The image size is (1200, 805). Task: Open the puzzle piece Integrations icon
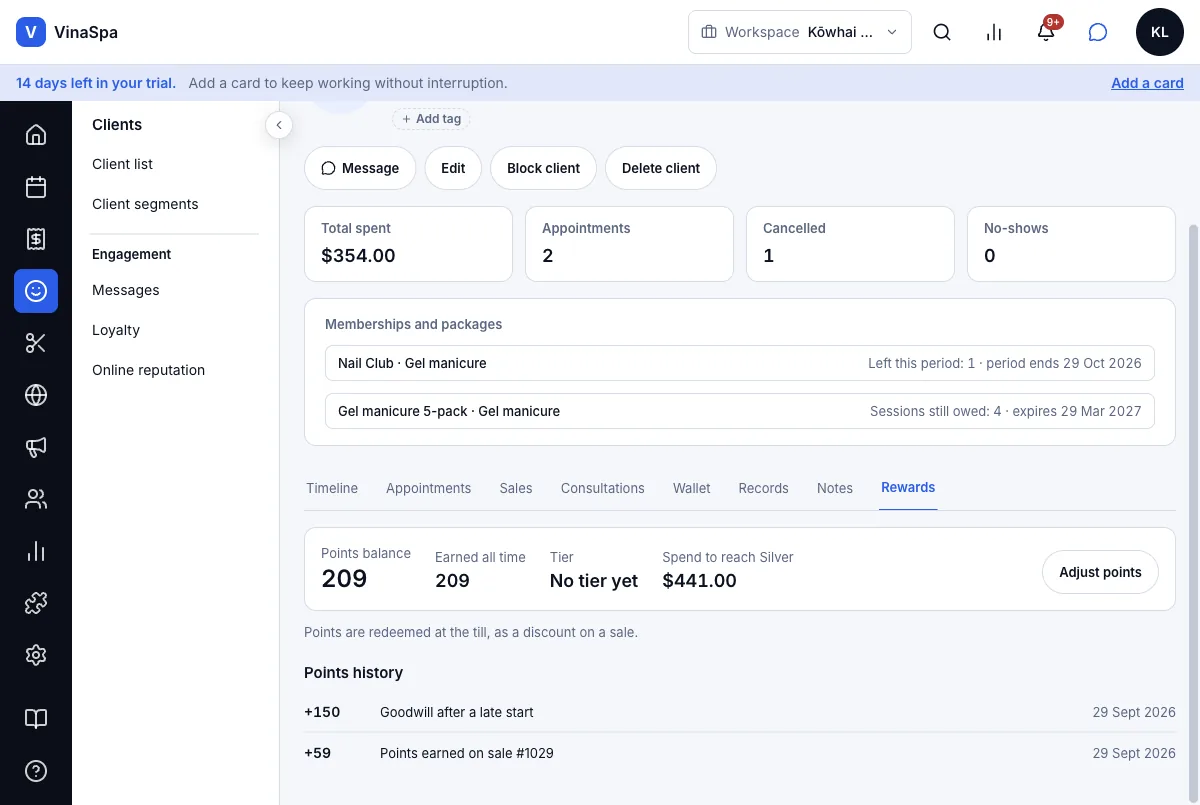tap(36, 603)
